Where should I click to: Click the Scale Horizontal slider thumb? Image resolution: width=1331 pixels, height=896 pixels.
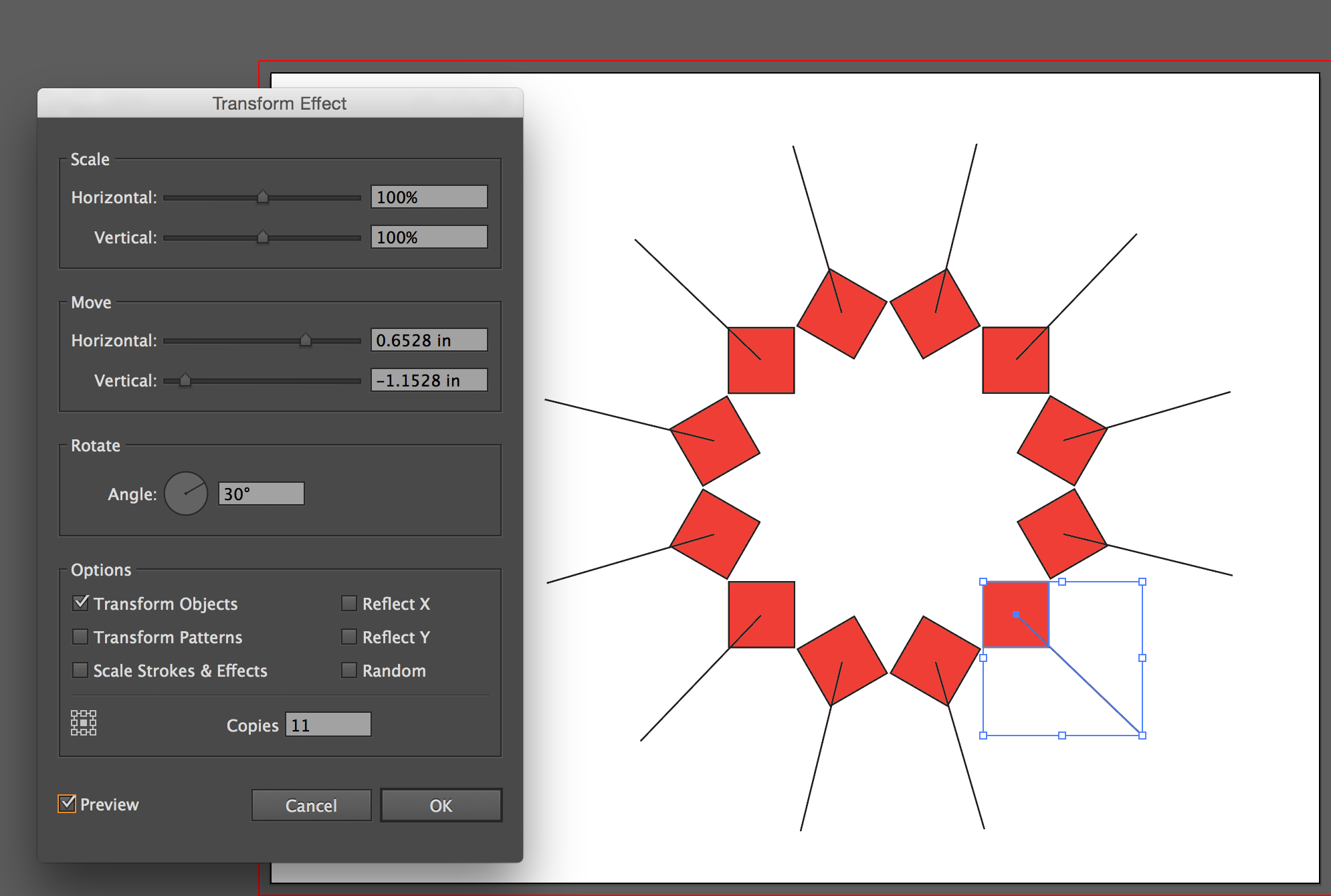(x=263, y=197)
